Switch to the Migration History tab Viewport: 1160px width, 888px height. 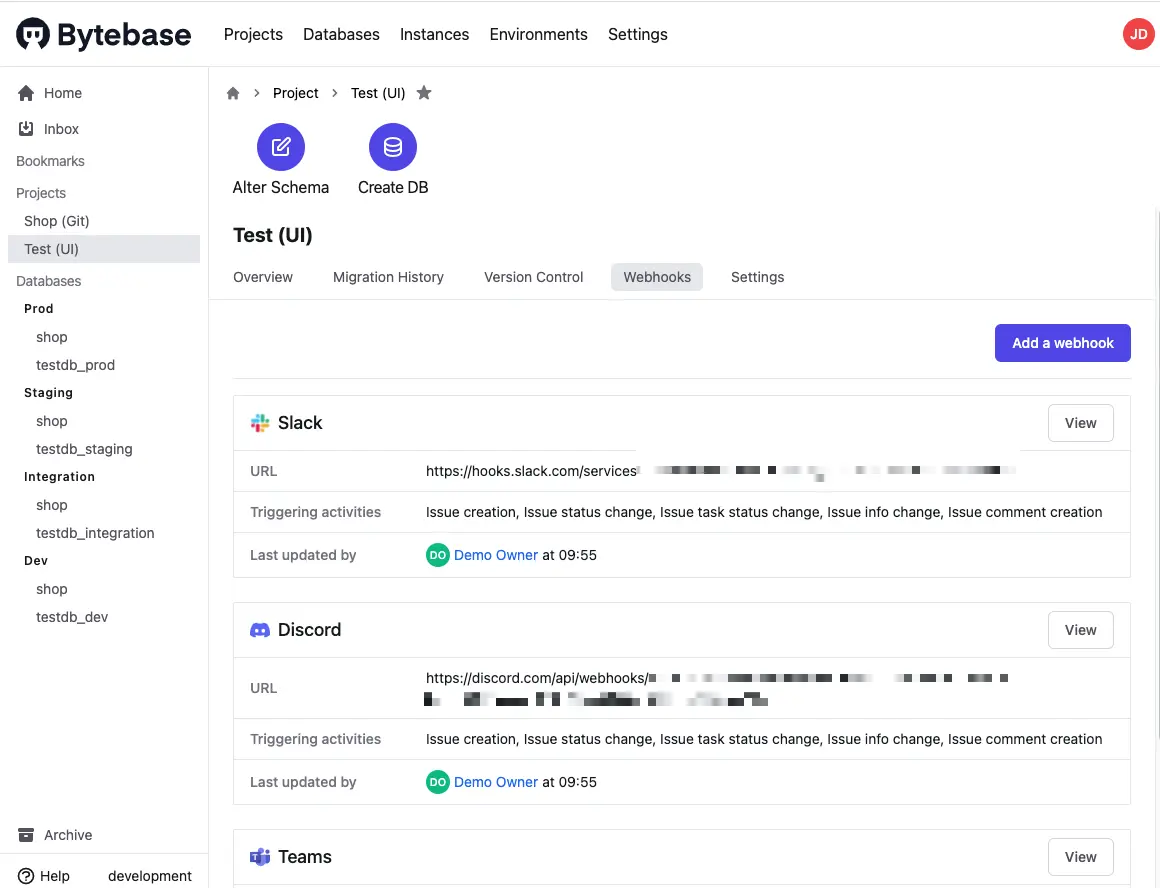click(388, 277)
